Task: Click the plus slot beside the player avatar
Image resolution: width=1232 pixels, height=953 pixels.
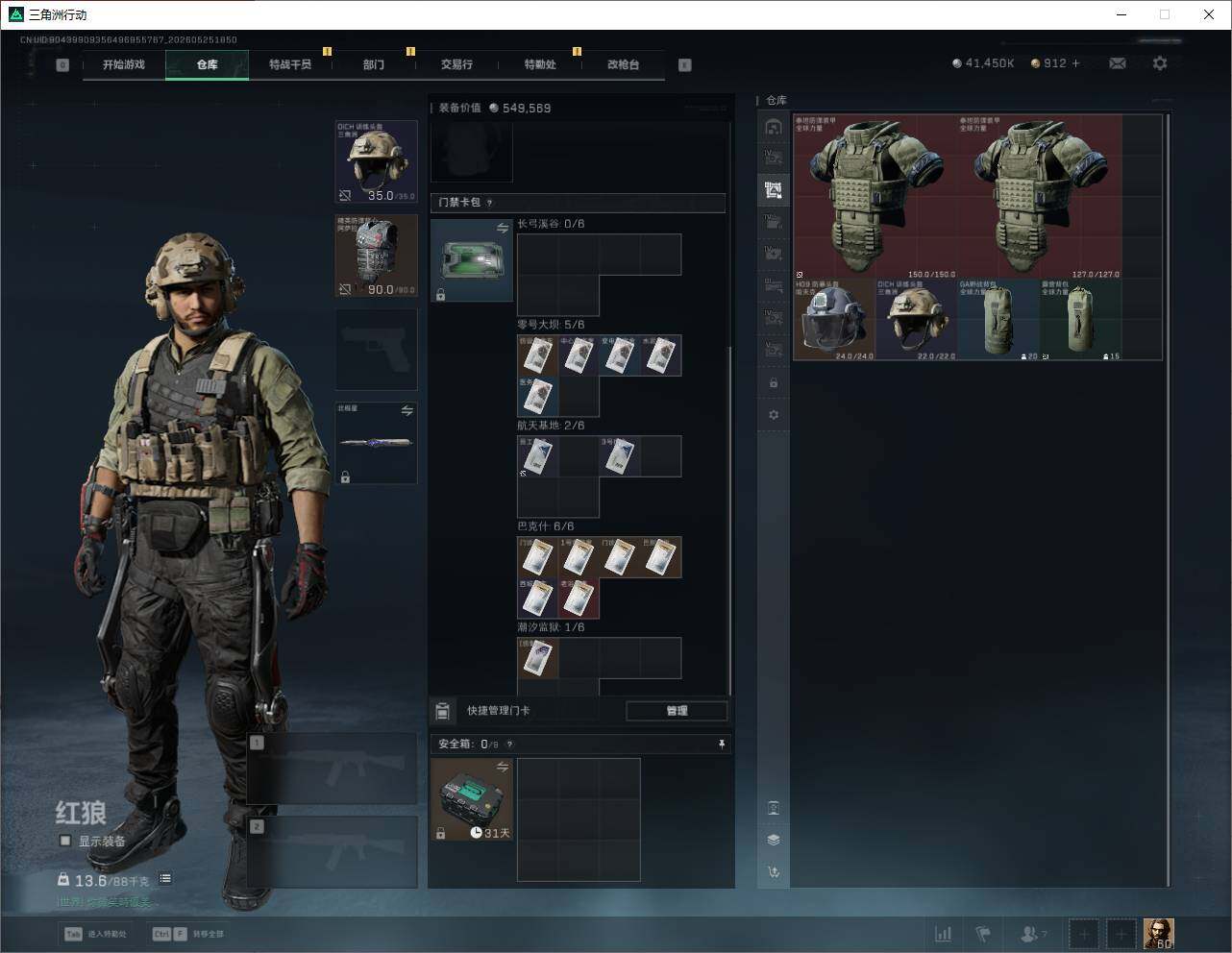Action: (x=1121, y=934)
